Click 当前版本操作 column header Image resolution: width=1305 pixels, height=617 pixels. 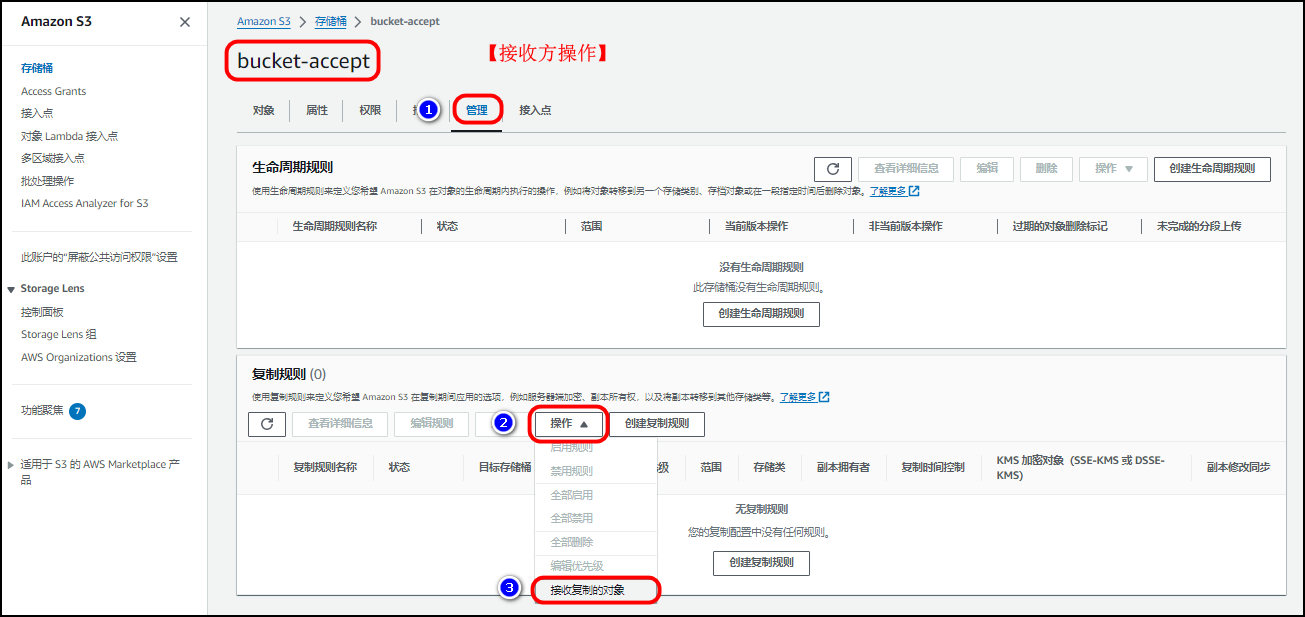pyautogui.click(x=756, y=226)
